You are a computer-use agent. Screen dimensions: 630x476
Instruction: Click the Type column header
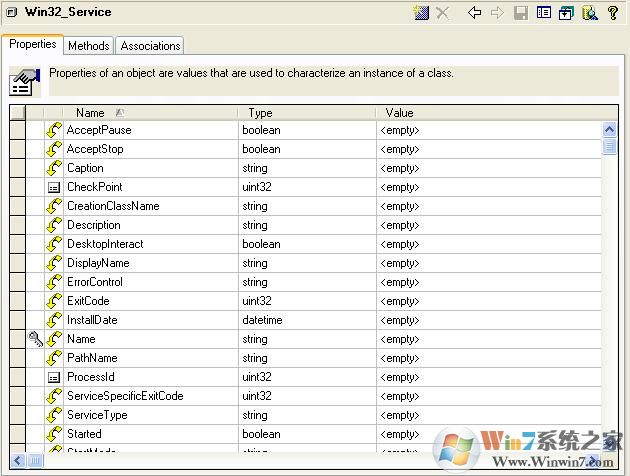coord(260,113)
